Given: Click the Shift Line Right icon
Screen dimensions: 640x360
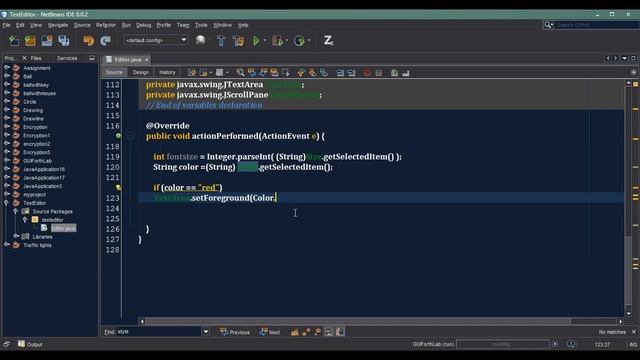Looking at the screenshot, I should pos(351,73).
